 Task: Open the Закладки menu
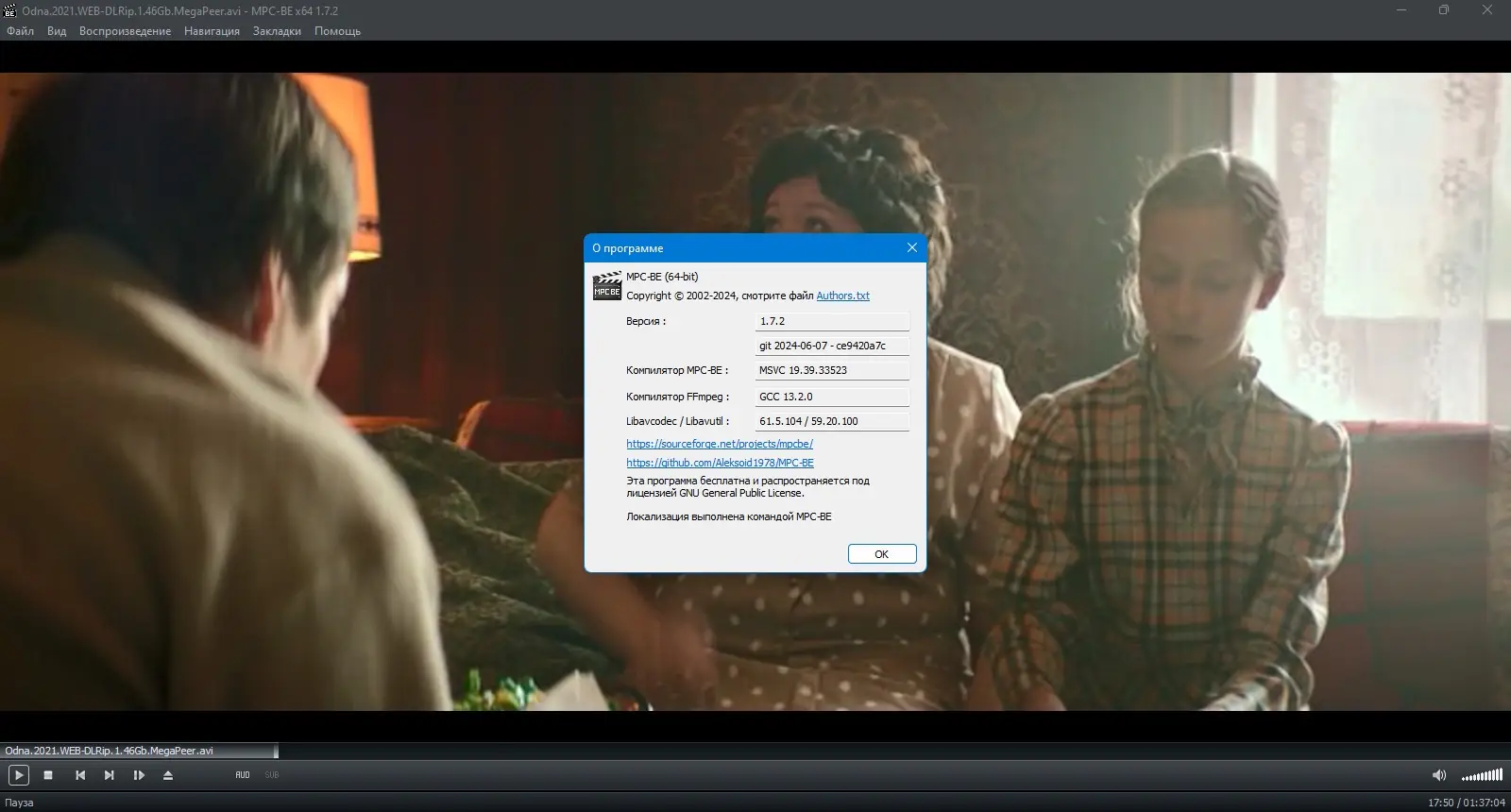[x=277, y=31]
